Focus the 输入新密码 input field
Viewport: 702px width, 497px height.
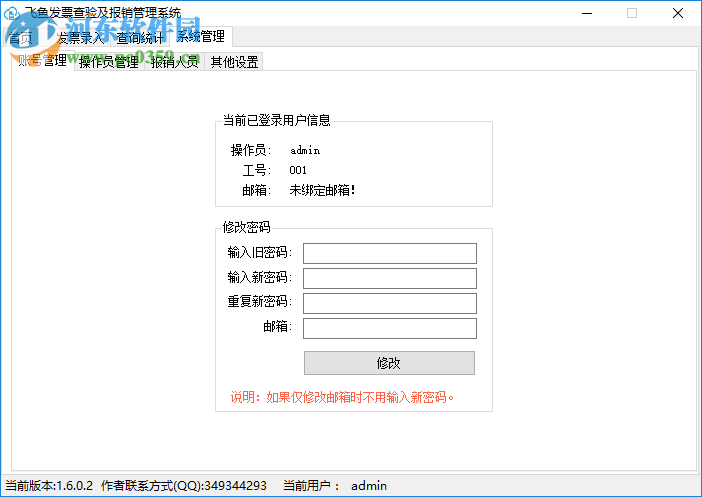tap(390, 278)
